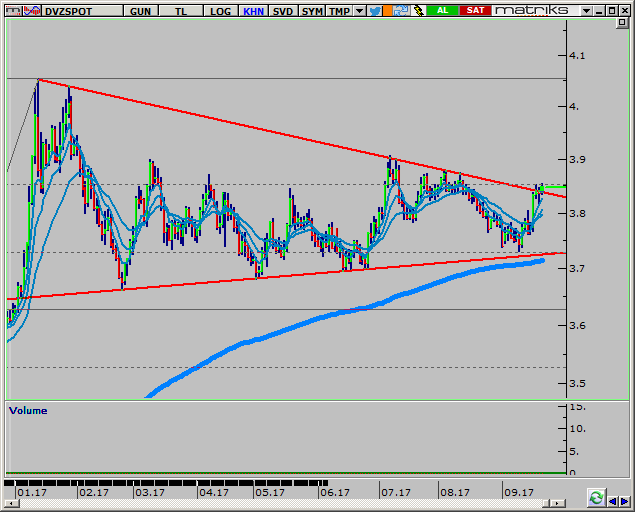
Task: Select the short green horizontal line at last price
Action: (x=555, y=187)
